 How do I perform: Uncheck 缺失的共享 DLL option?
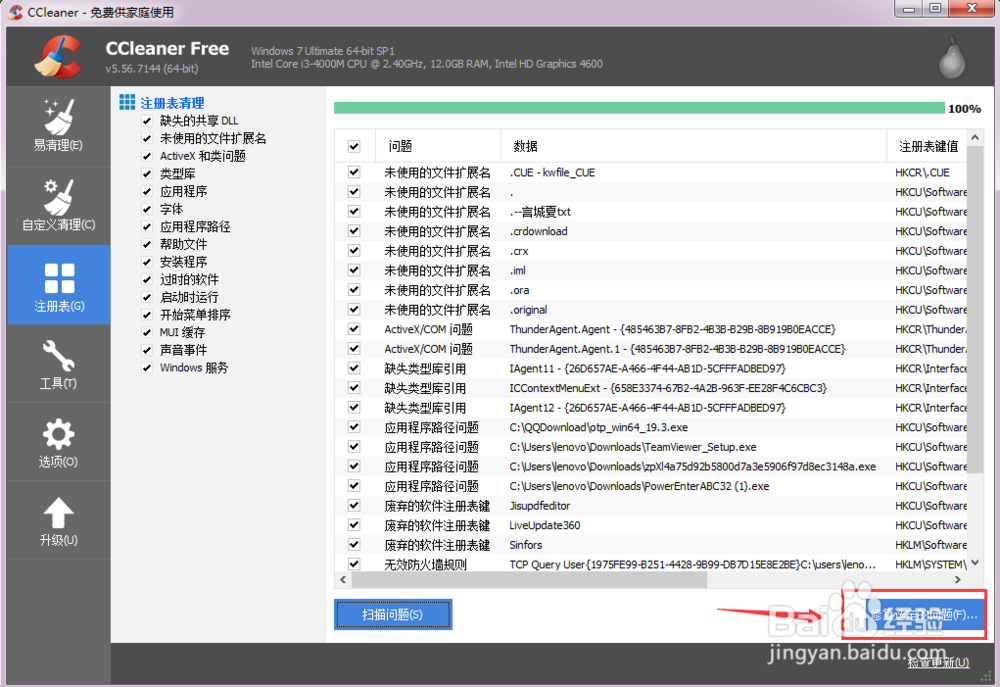coord(147,121)
